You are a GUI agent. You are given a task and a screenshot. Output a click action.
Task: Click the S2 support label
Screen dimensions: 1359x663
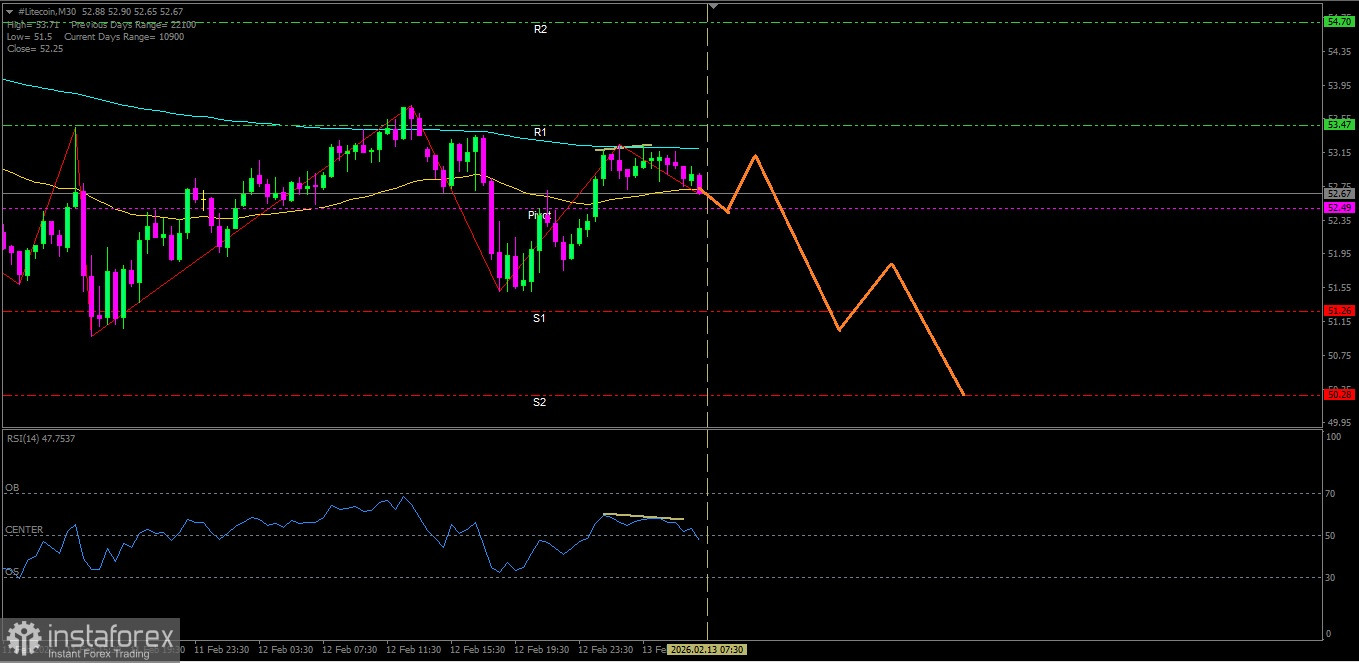click(539, 402)
